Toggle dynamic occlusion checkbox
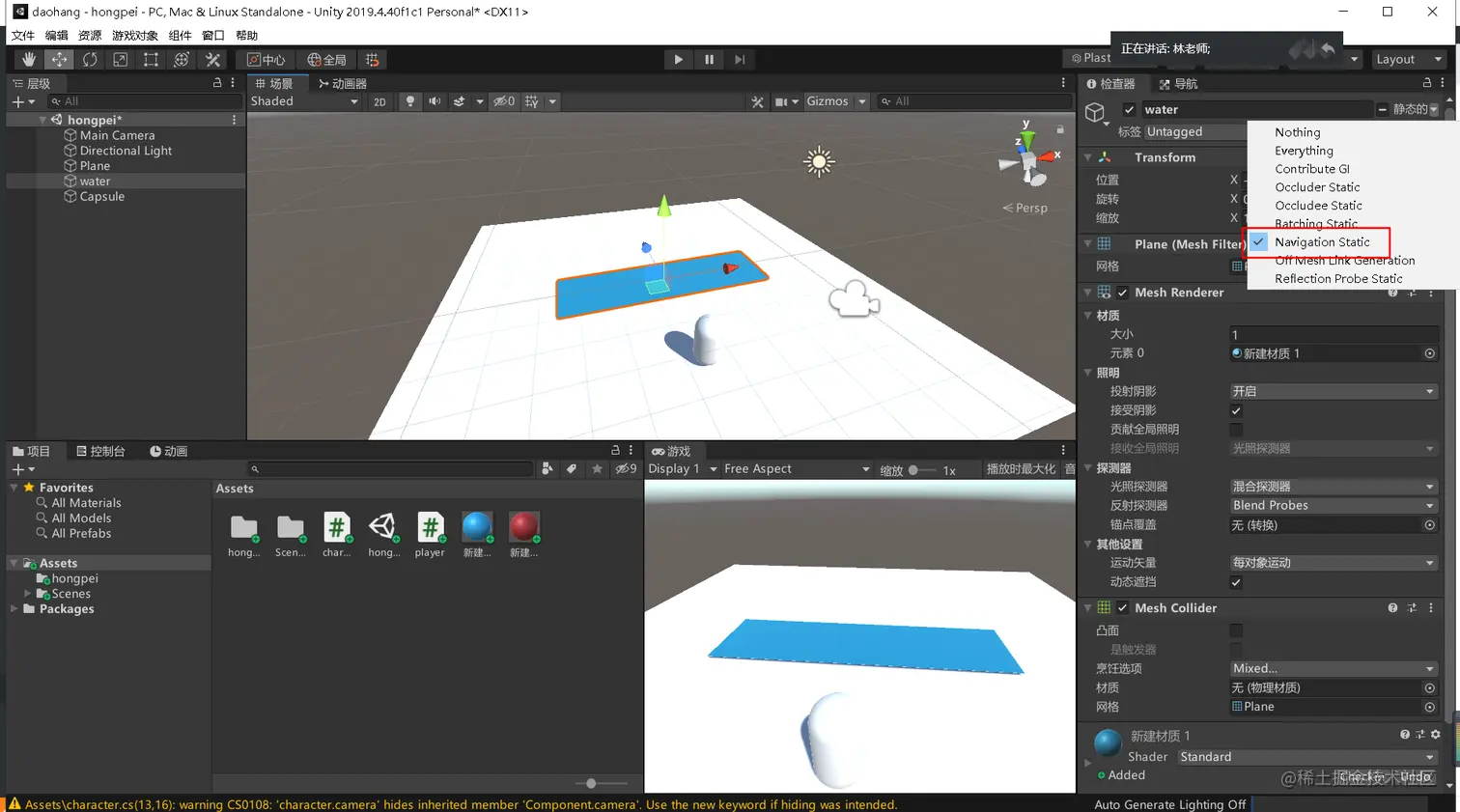This screenshot has height=812, width=1460. click(x=1236, y=582)
